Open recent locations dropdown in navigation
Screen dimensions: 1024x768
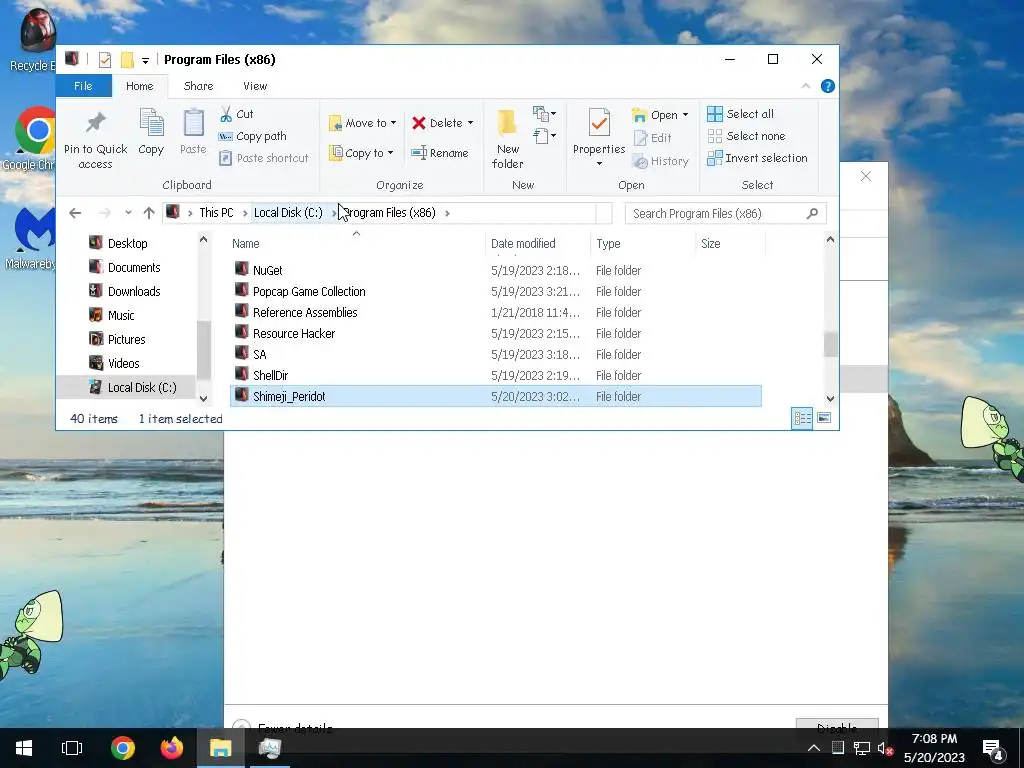tap(128, 213)
